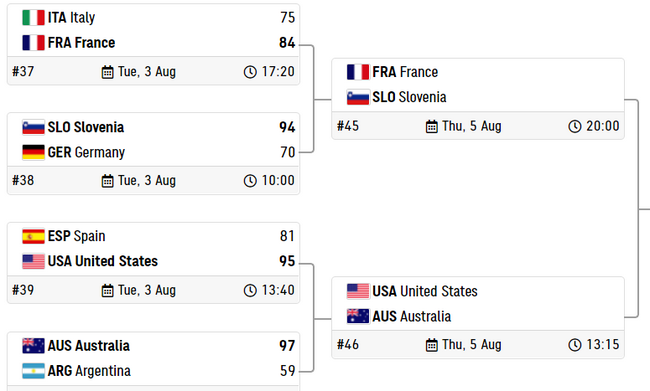
Task: Select game number #46 label
Action: (348, 345)
